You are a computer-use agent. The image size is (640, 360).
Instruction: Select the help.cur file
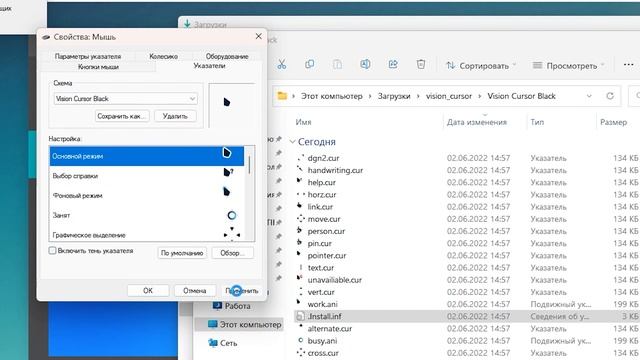(322, 182)
